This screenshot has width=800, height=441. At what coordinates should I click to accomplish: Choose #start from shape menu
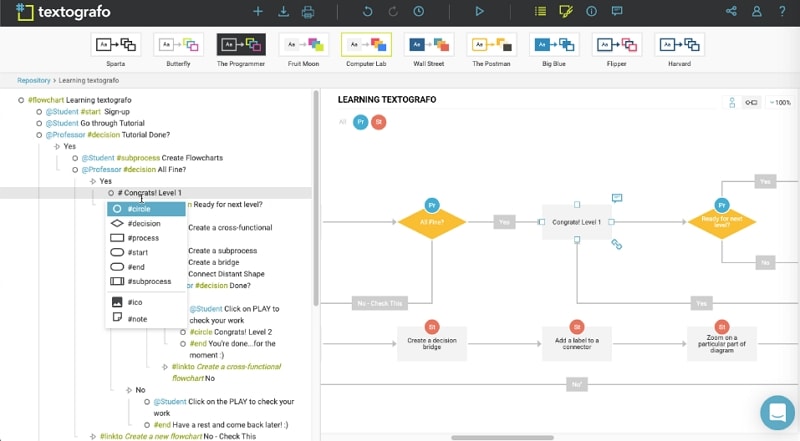point(146,252)
